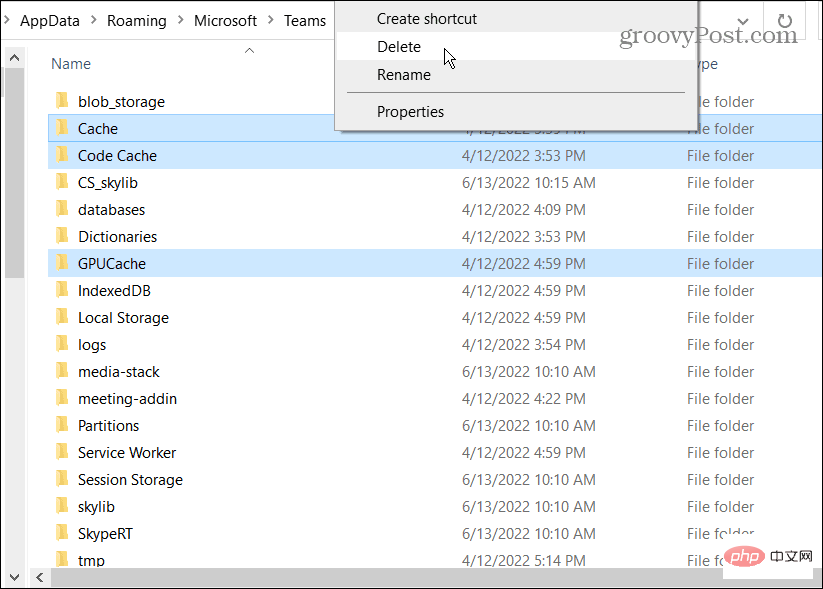Click the Partitions folder icon
This screenshot has width=823, height=589.
[62, 425]
